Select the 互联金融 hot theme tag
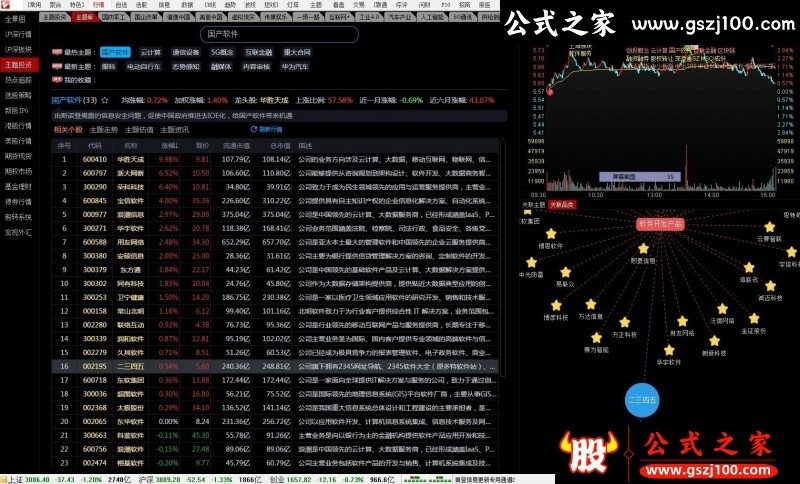The width and height of the screenshot is (800, 484). pos(259,52)
